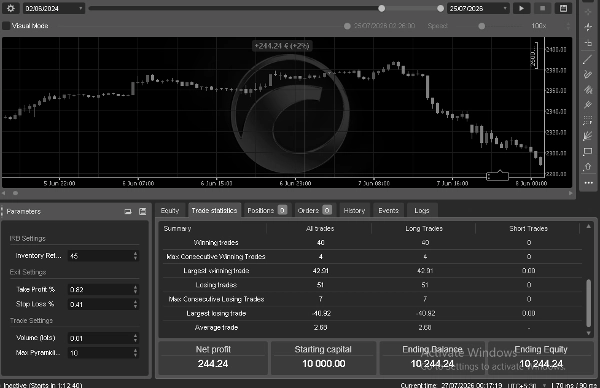The width and height of the screenshot is (600, 388).
Task: Open the Events tab
Action: coord(388,210)
